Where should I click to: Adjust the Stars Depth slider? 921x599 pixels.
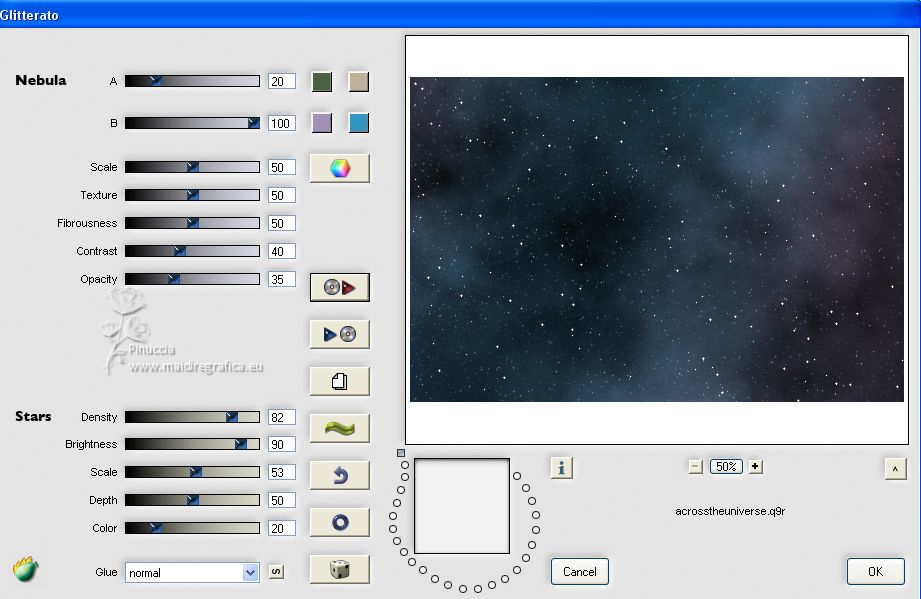click(192, 500)
